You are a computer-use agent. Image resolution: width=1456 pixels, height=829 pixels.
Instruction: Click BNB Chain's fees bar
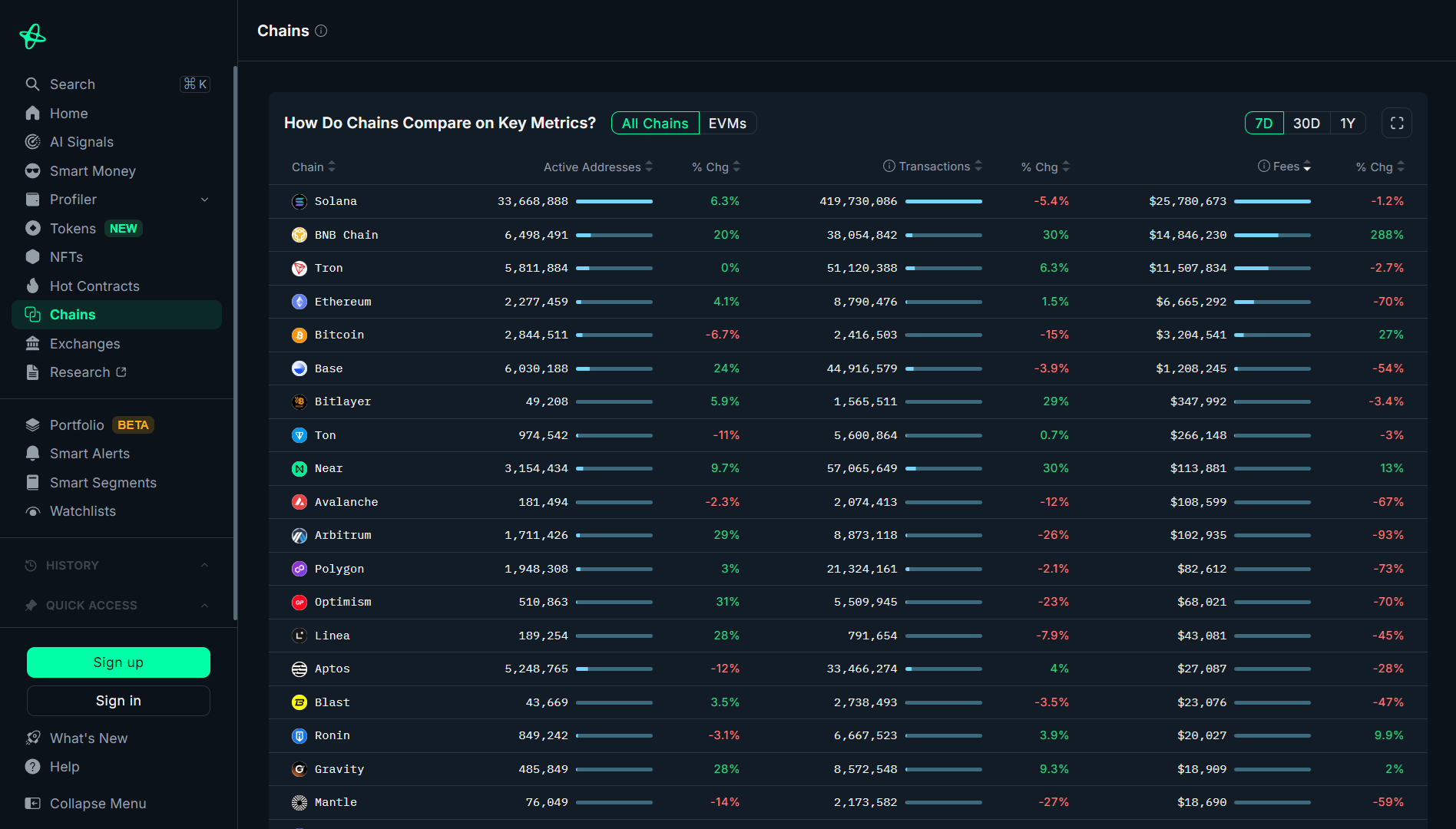1272,235
